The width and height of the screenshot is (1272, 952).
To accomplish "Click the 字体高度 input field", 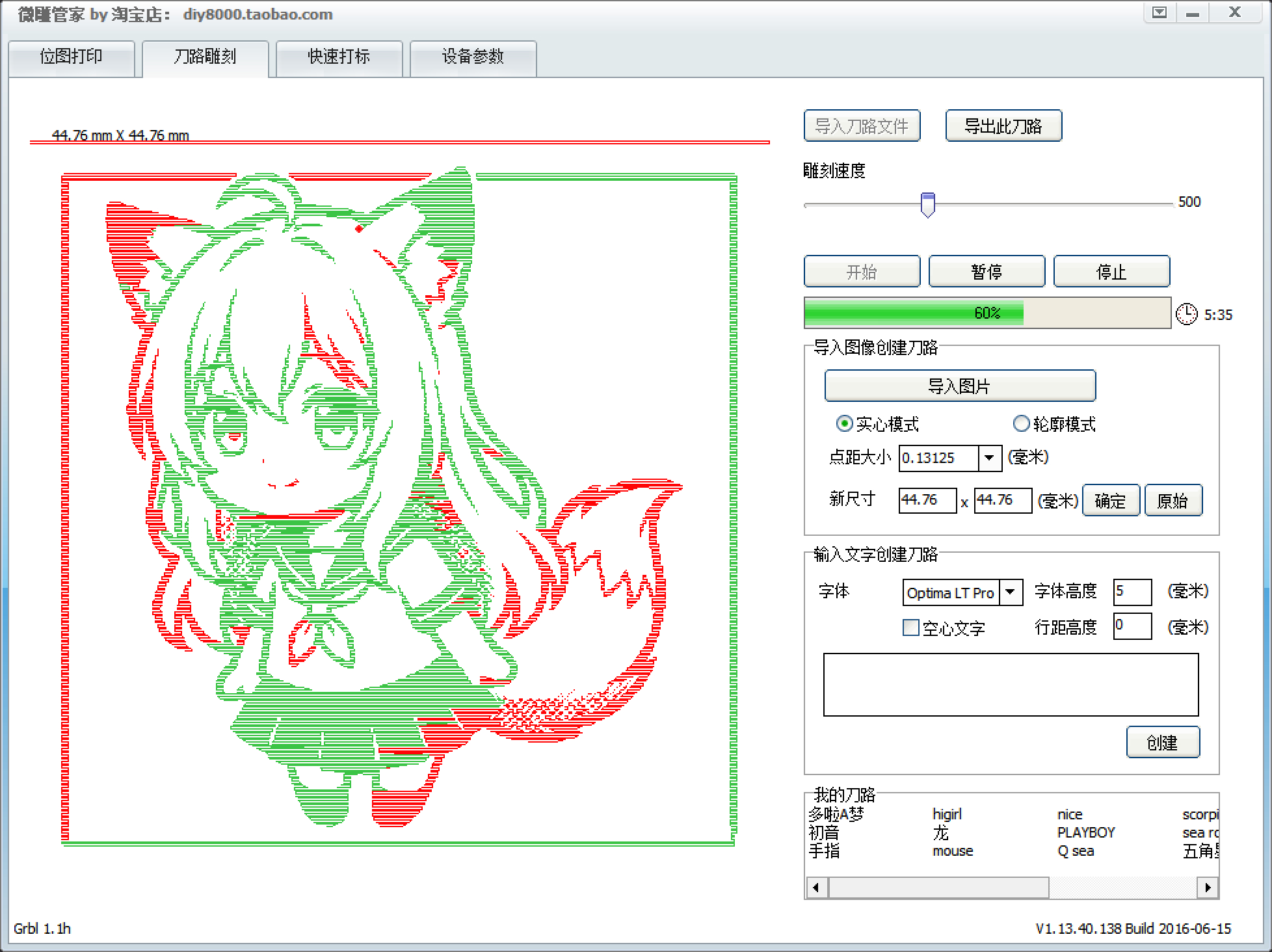I will pyautogui.click(x=1132, y=592).
